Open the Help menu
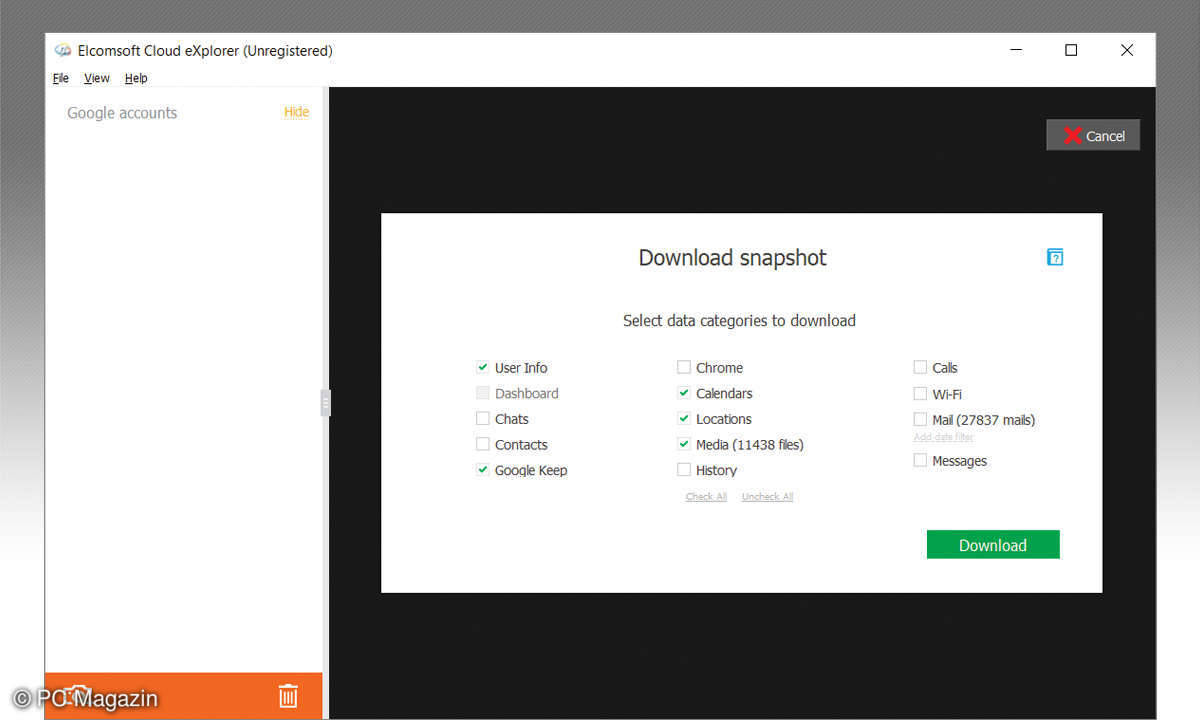 [136, 78]
